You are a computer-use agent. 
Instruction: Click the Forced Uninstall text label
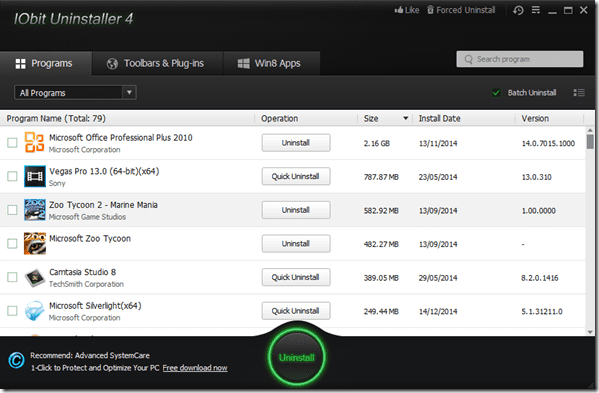466,10
